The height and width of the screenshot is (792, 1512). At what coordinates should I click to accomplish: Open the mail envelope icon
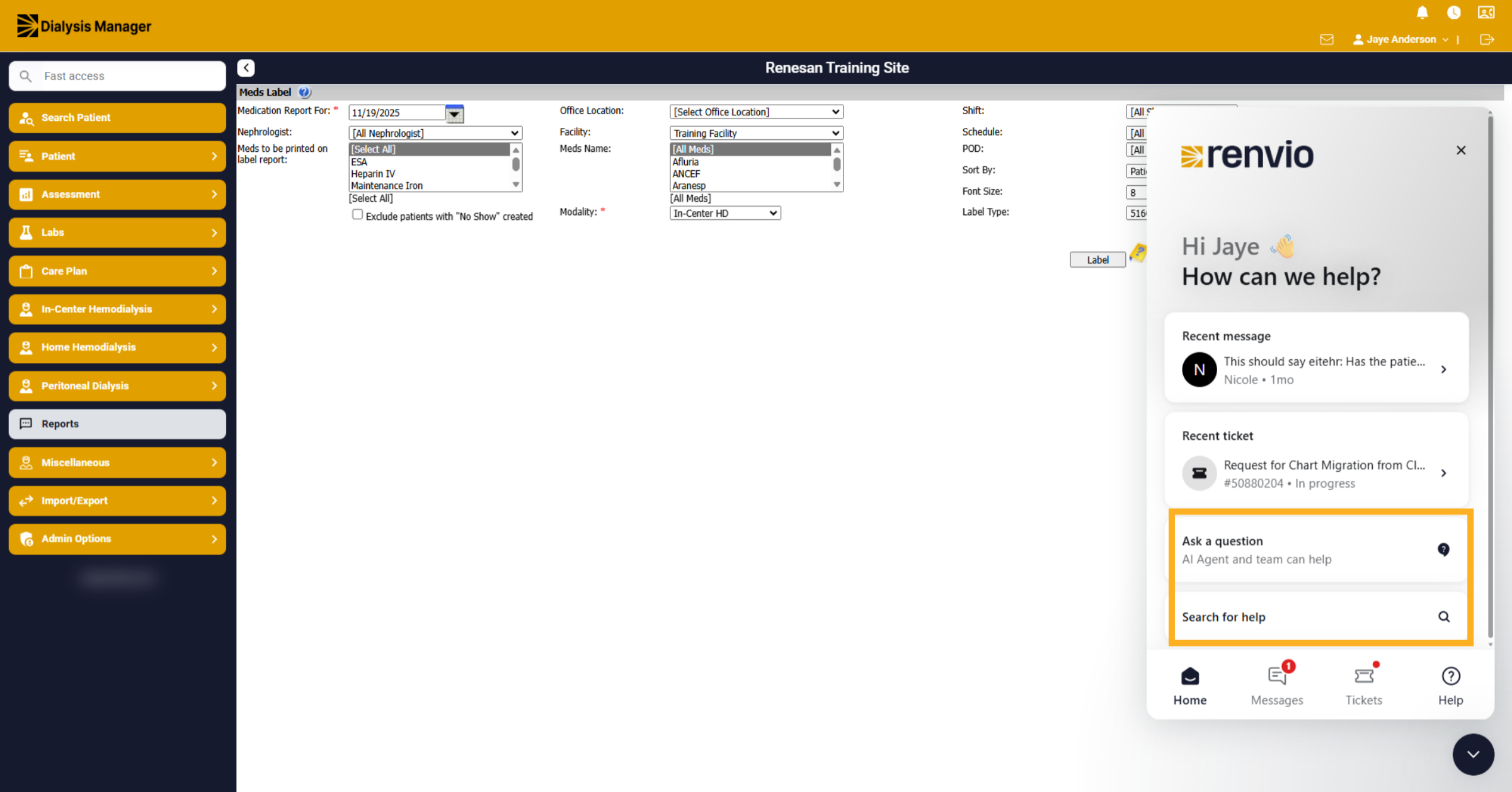pyautogui.click(x=1327, y=40)
